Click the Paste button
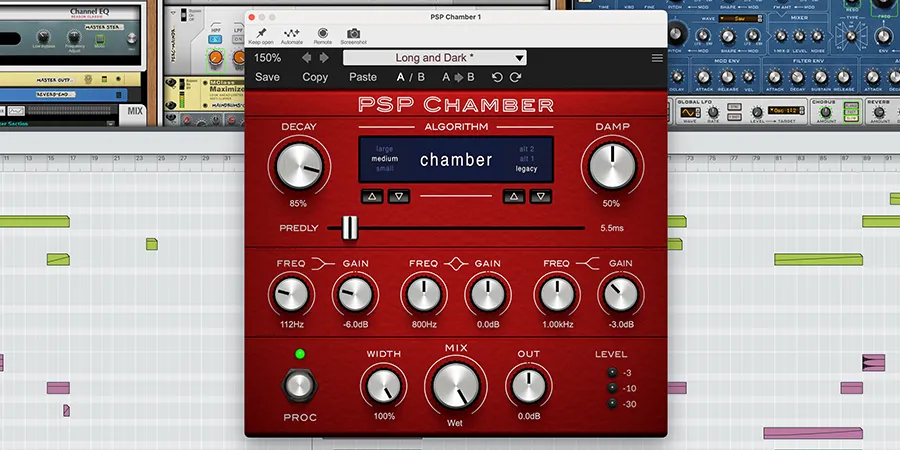Screen dimensions: 900x450 363,77
